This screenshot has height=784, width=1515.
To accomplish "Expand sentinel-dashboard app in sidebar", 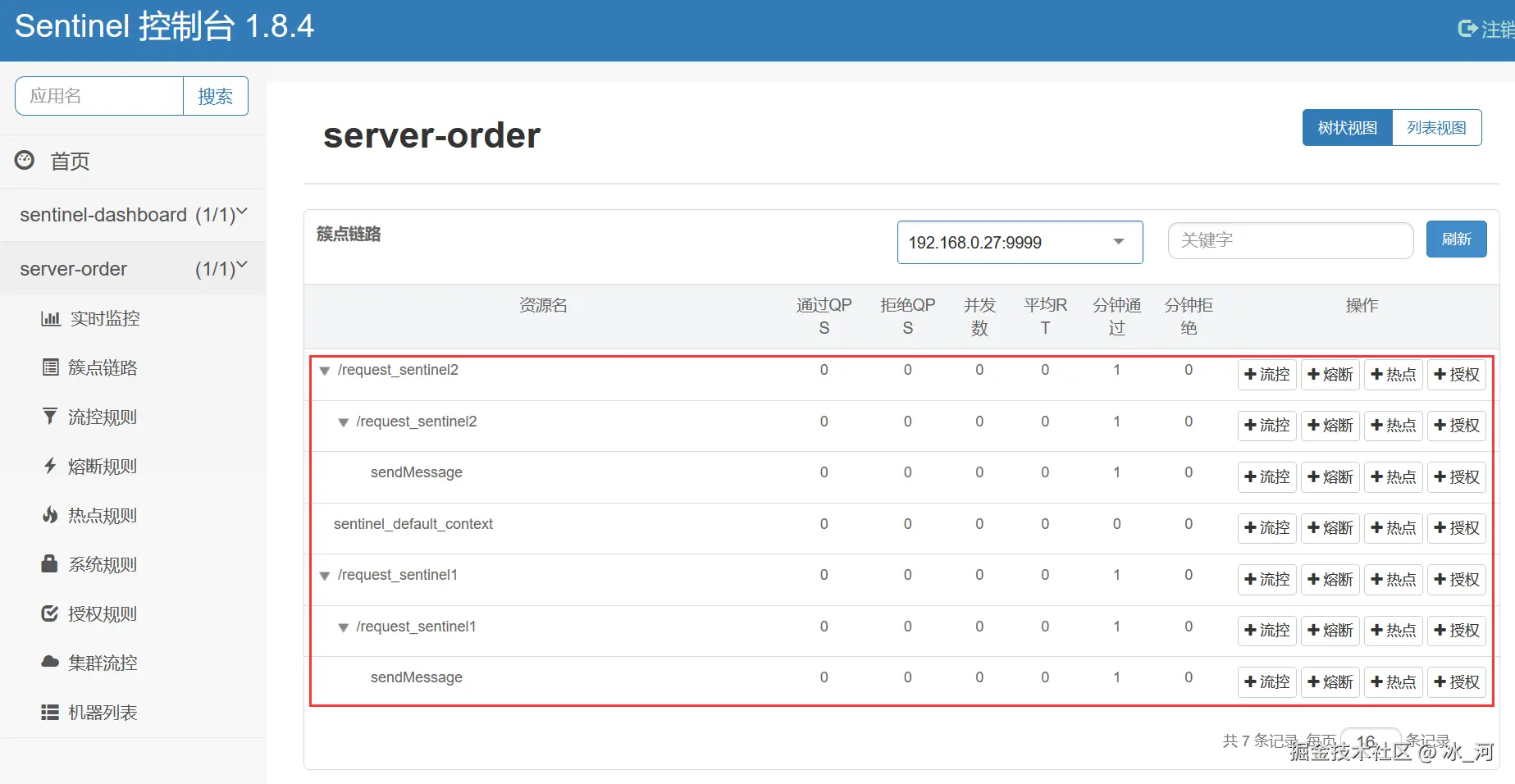I will (x=133, y=215).
